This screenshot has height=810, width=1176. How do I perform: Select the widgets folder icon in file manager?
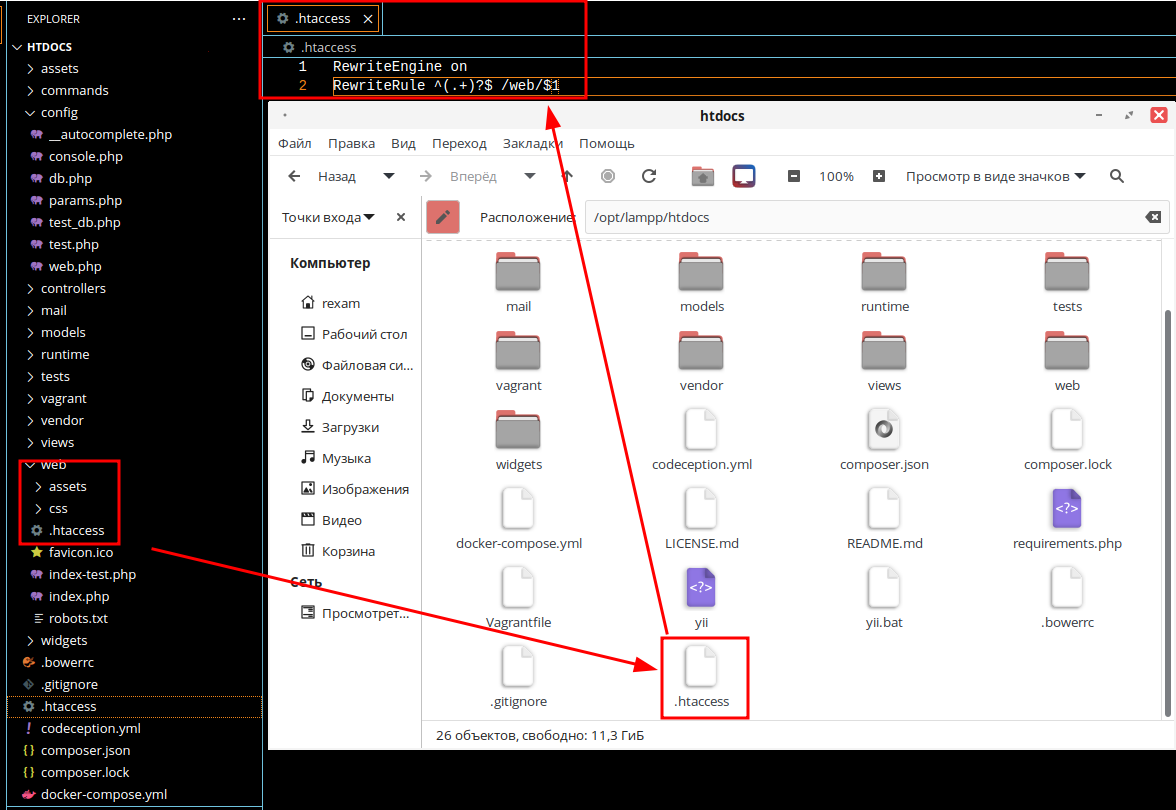[518, 430]
